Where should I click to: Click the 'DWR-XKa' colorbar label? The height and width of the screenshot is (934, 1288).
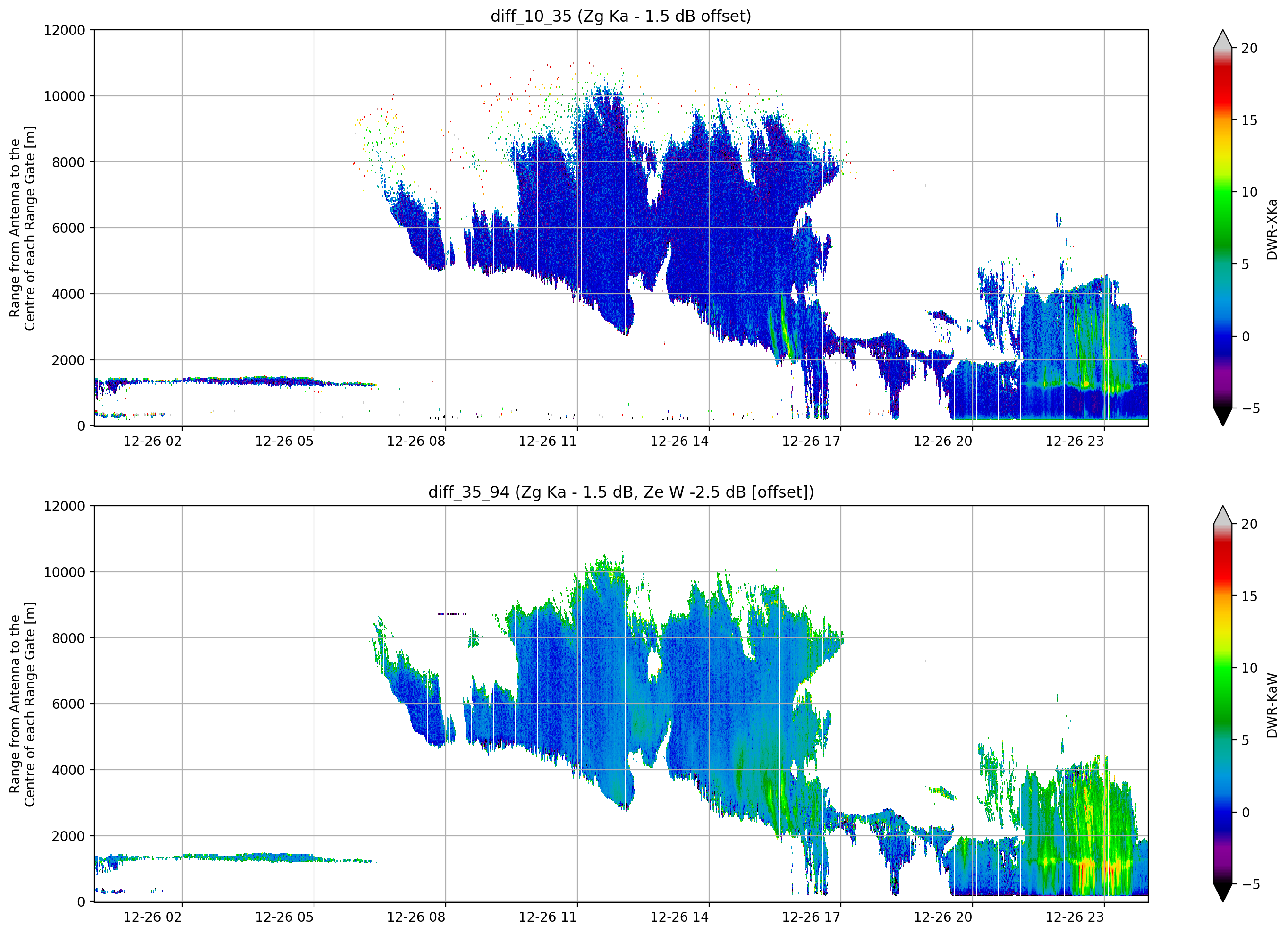point(1271,229)
